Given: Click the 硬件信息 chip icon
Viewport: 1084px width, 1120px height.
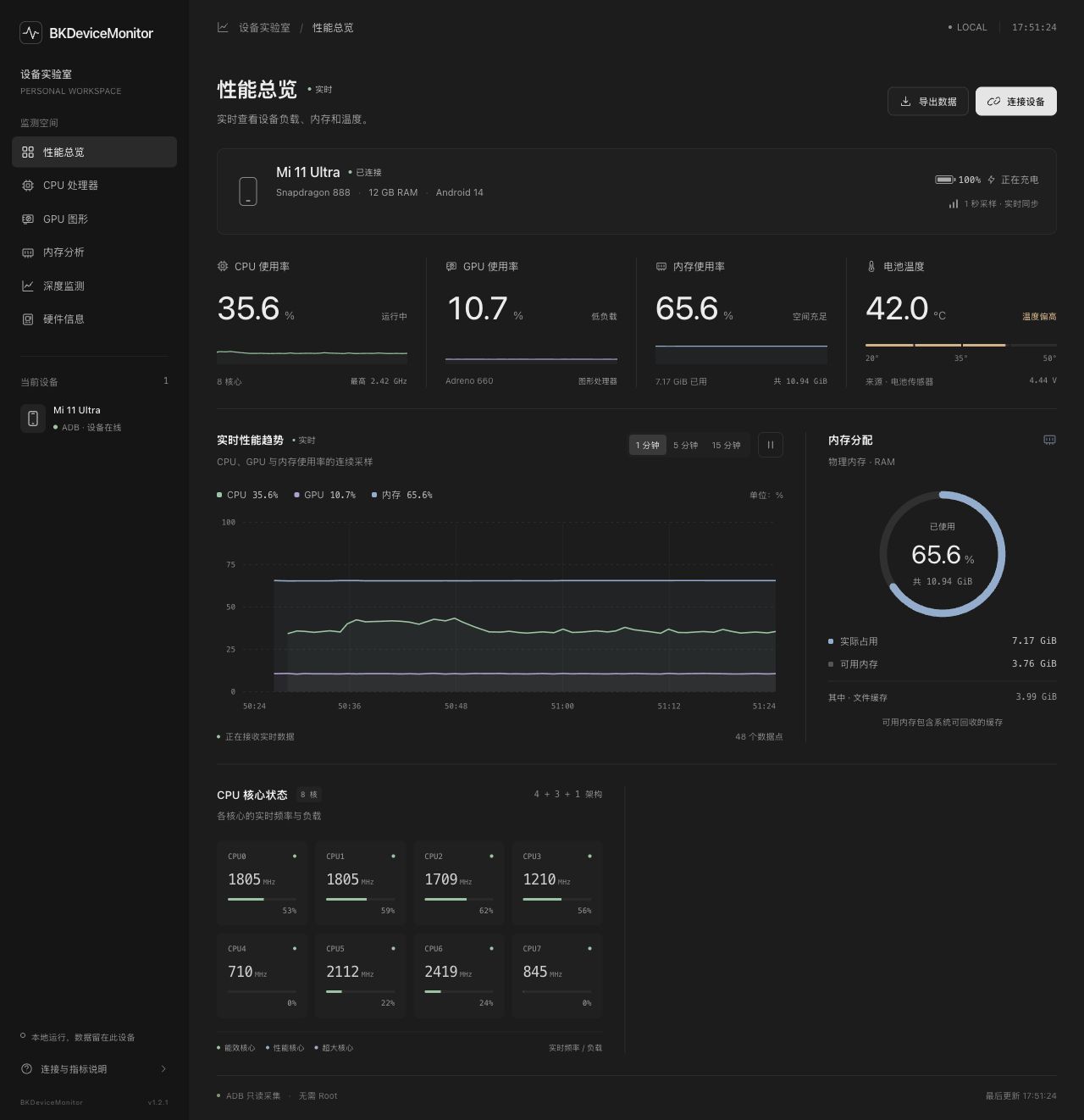Looking at the screenshot, I should click(x=28, y=319).
